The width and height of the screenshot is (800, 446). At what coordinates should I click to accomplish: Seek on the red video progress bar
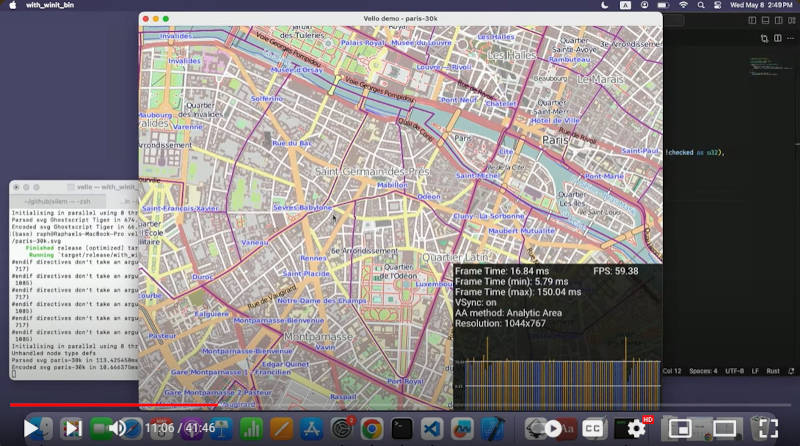click(113, 405)
